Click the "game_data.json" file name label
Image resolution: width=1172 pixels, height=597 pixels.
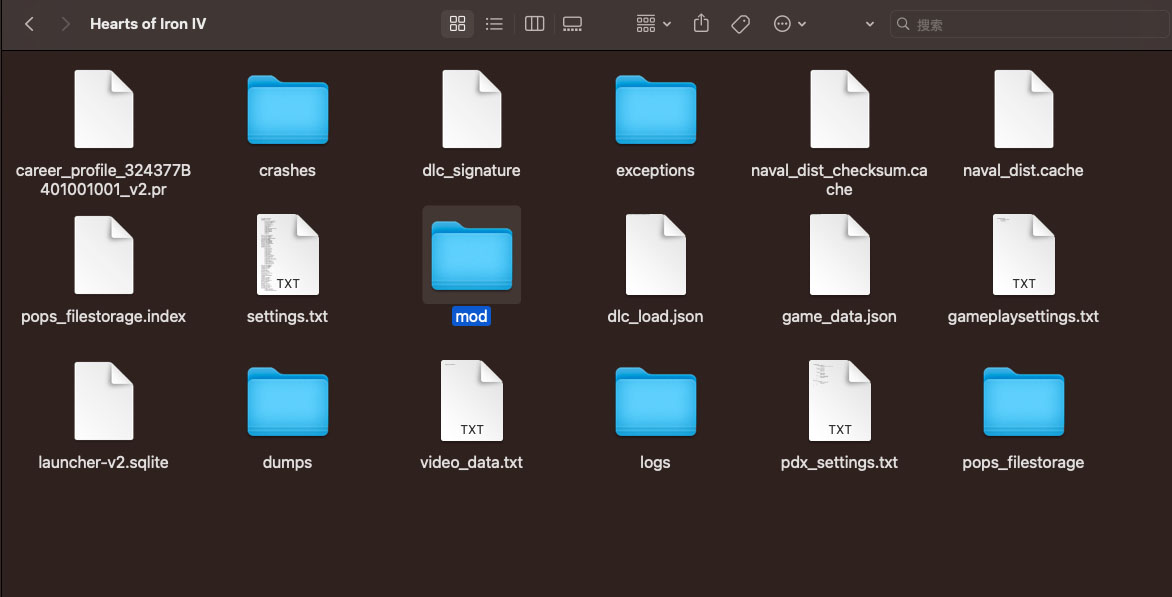click(839, 316)
